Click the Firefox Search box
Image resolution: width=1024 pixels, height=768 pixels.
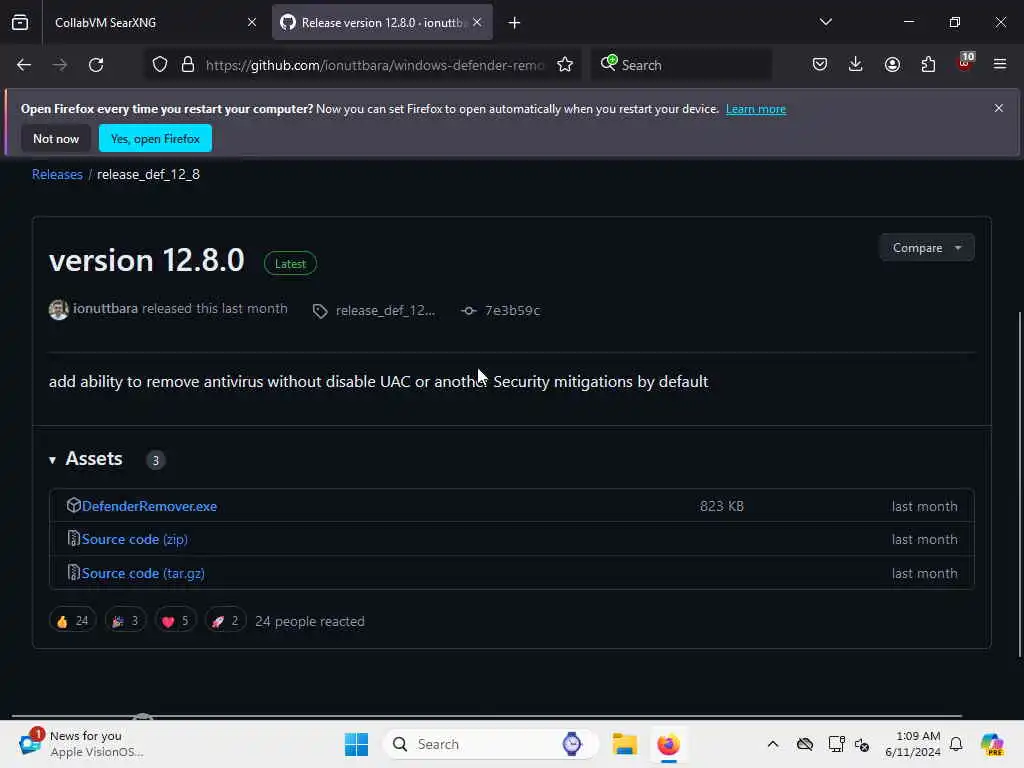[x=682, y=65]
